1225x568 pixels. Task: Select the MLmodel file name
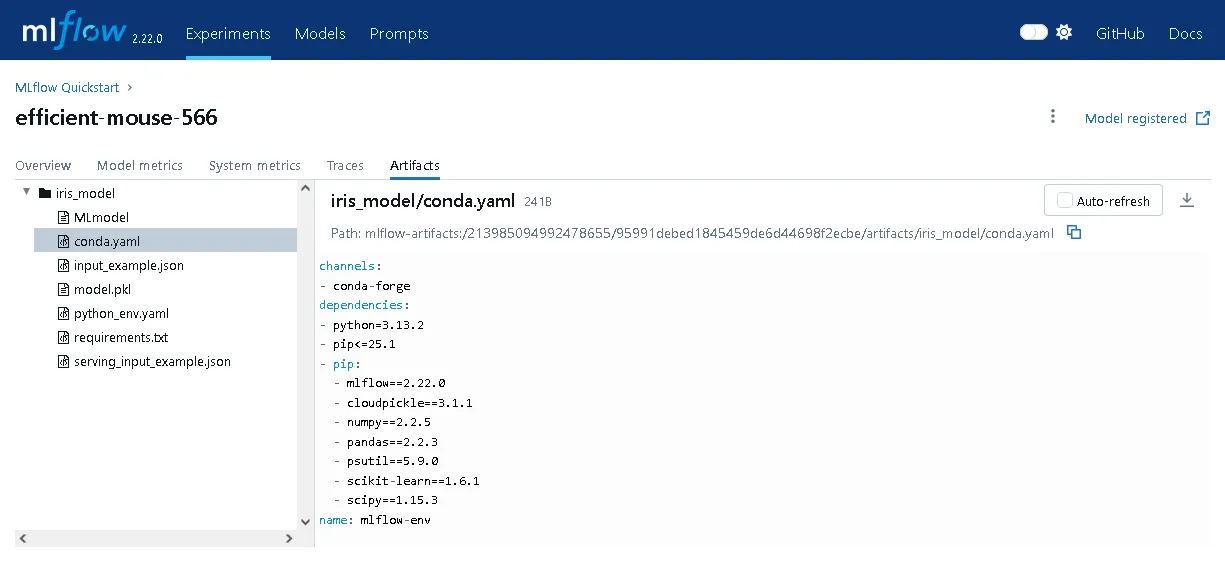[101, 217]
